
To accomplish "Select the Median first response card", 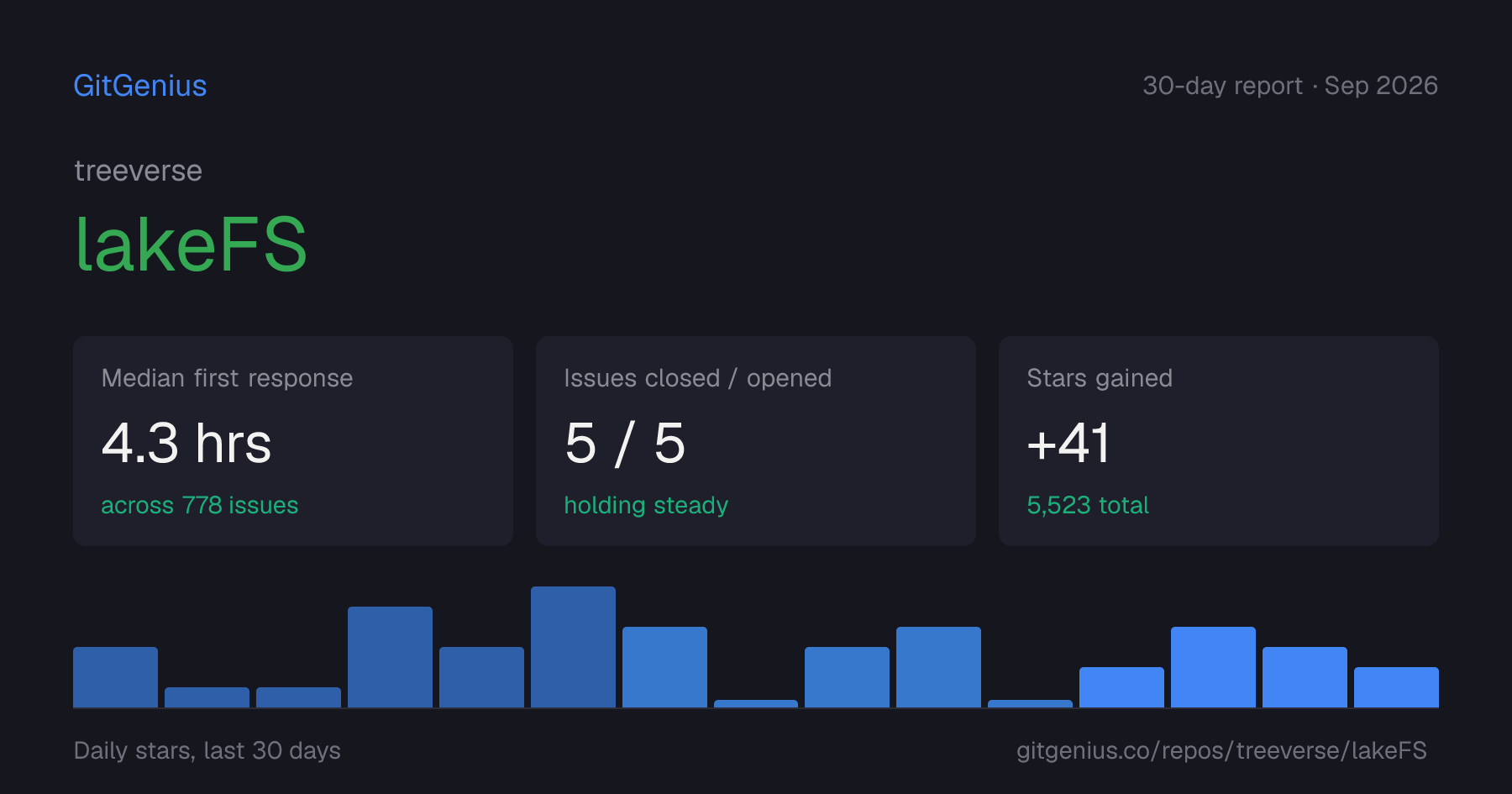I will click(x=293, y=441).
